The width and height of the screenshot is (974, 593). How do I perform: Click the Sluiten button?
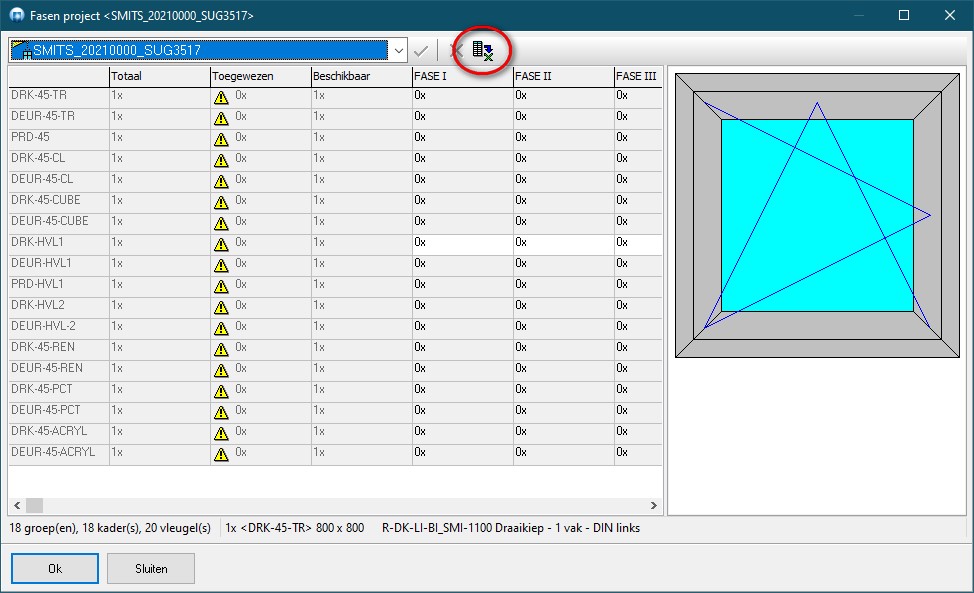pyautogui.click(x=151, y=569)
